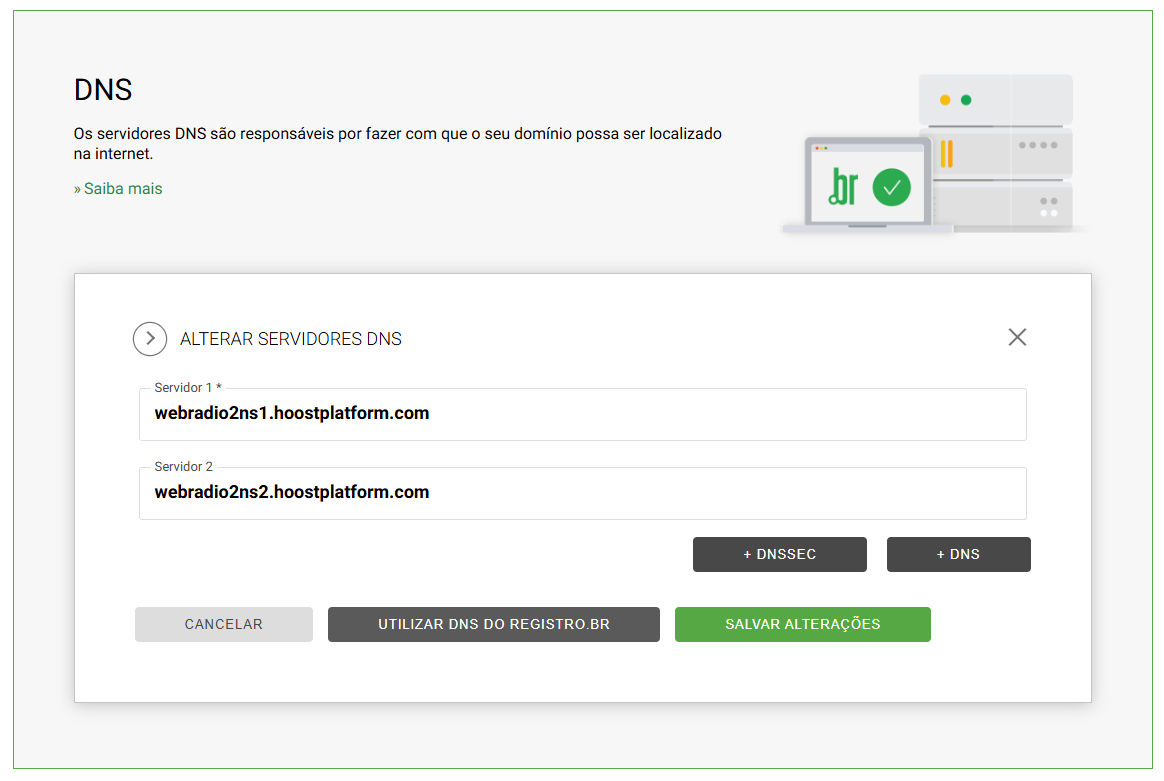Click the Alterar Servidores DNS title text
Screen dimensions: 1164x781
(290, 339)
